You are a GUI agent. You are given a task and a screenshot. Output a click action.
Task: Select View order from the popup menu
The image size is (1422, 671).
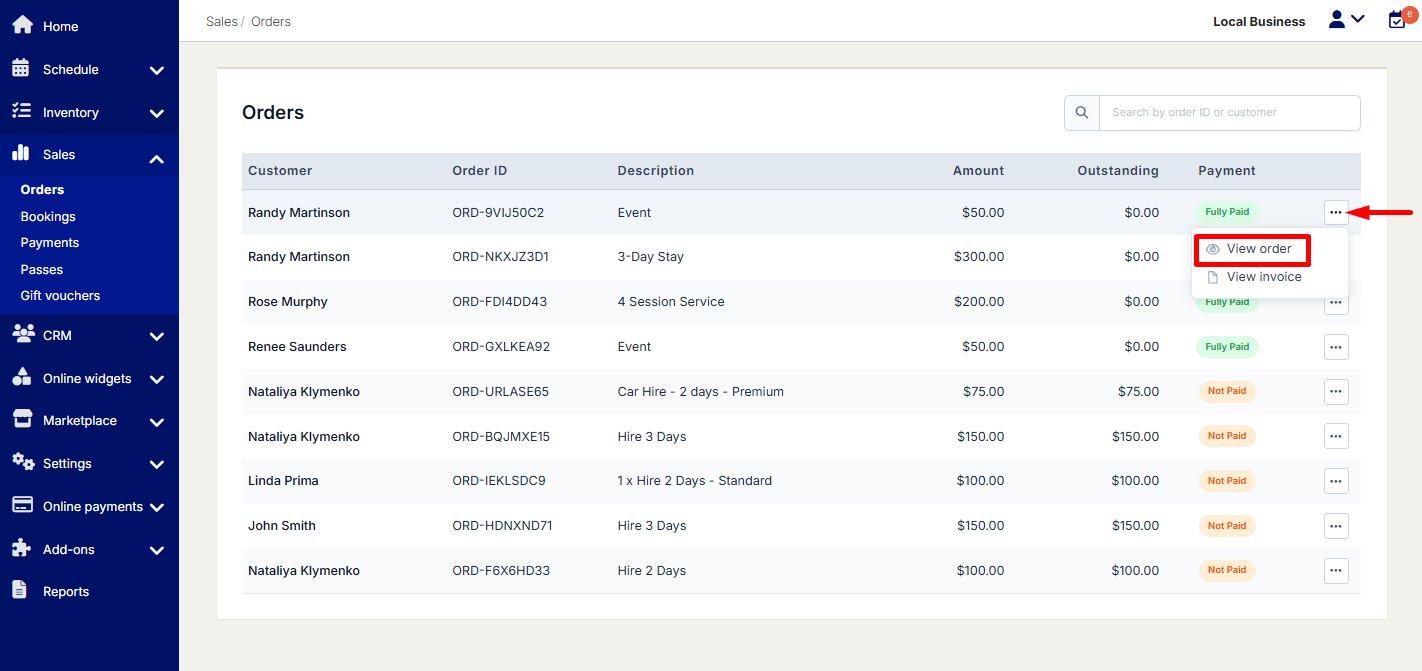[1258, 249]
